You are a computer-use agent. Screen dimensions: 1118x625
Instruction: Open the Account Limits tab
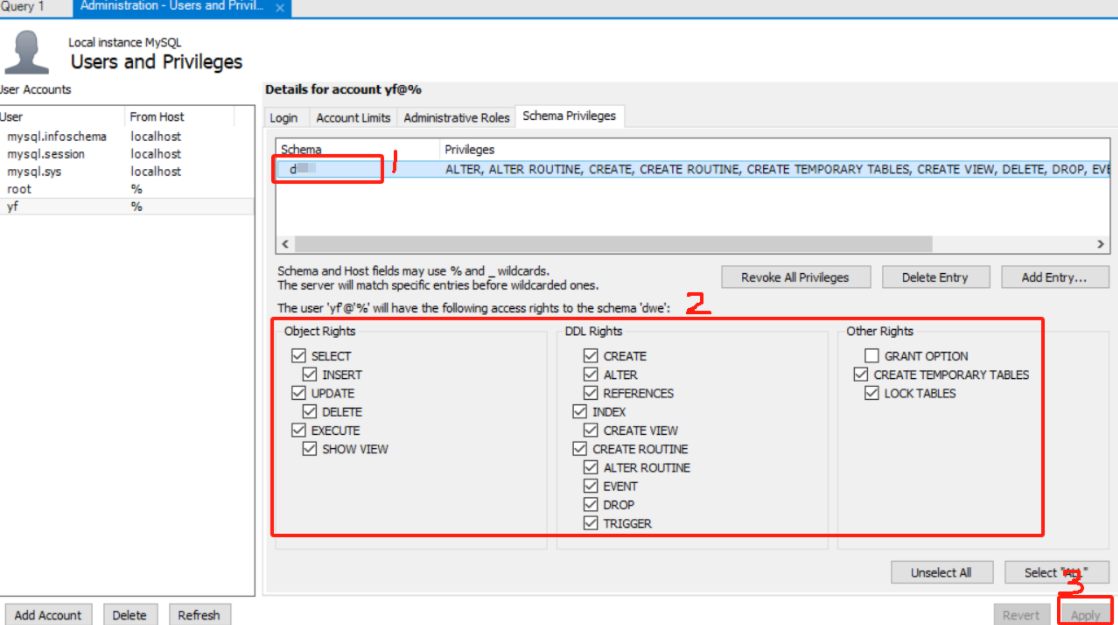[353, 118]
